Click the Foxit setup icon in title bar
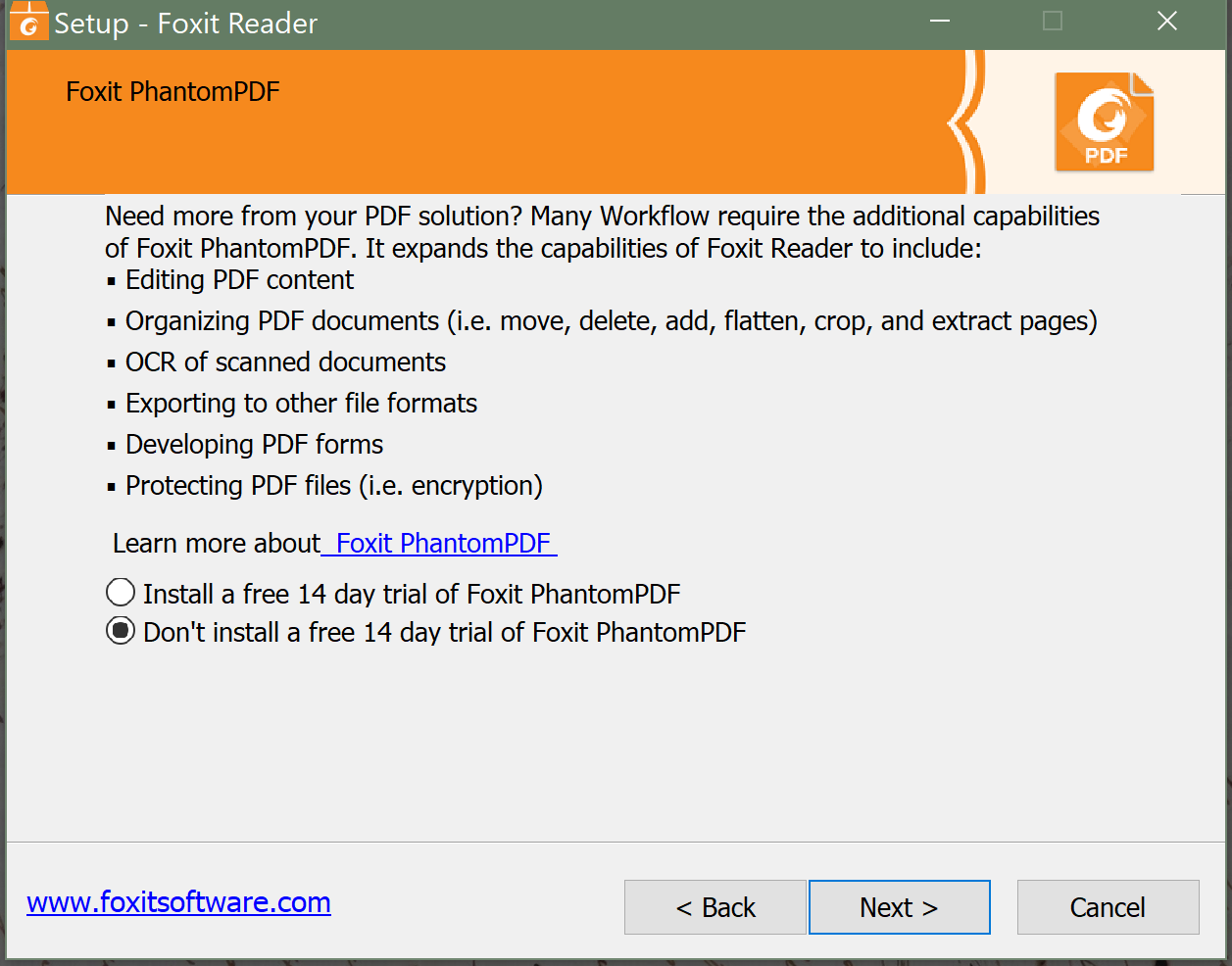This screenshot has height=966, width=1232. tap(28, 22)
